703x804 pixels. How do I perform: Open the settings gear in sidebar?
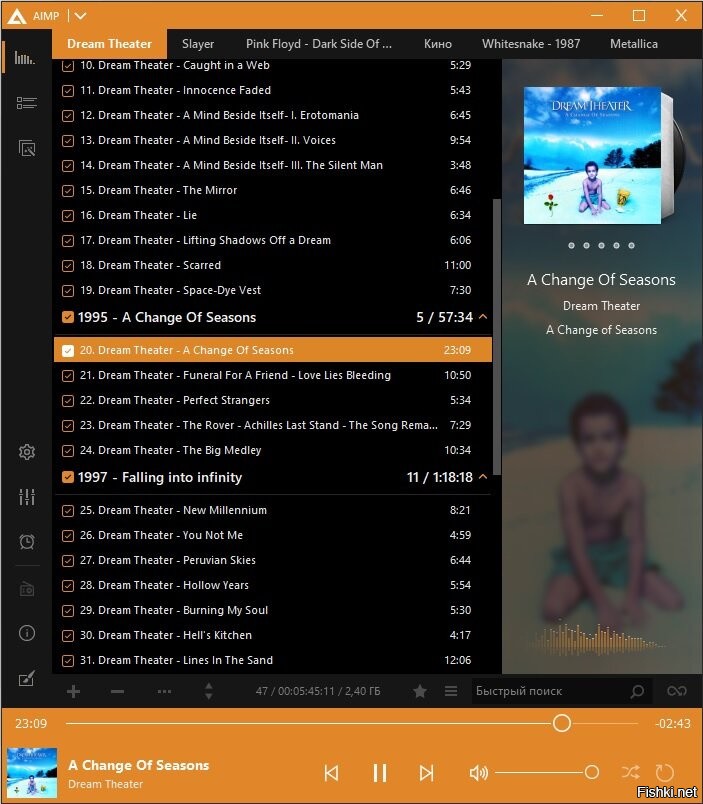(27, 452)
